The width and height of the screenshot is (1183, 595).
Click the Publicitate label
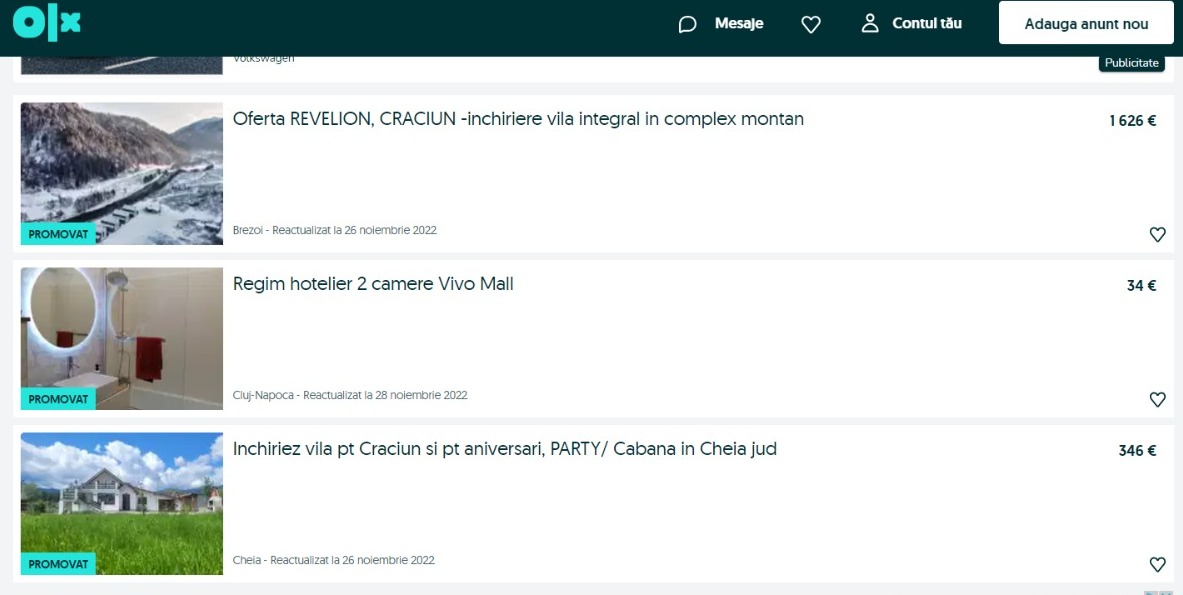[x=1131, y=62]
